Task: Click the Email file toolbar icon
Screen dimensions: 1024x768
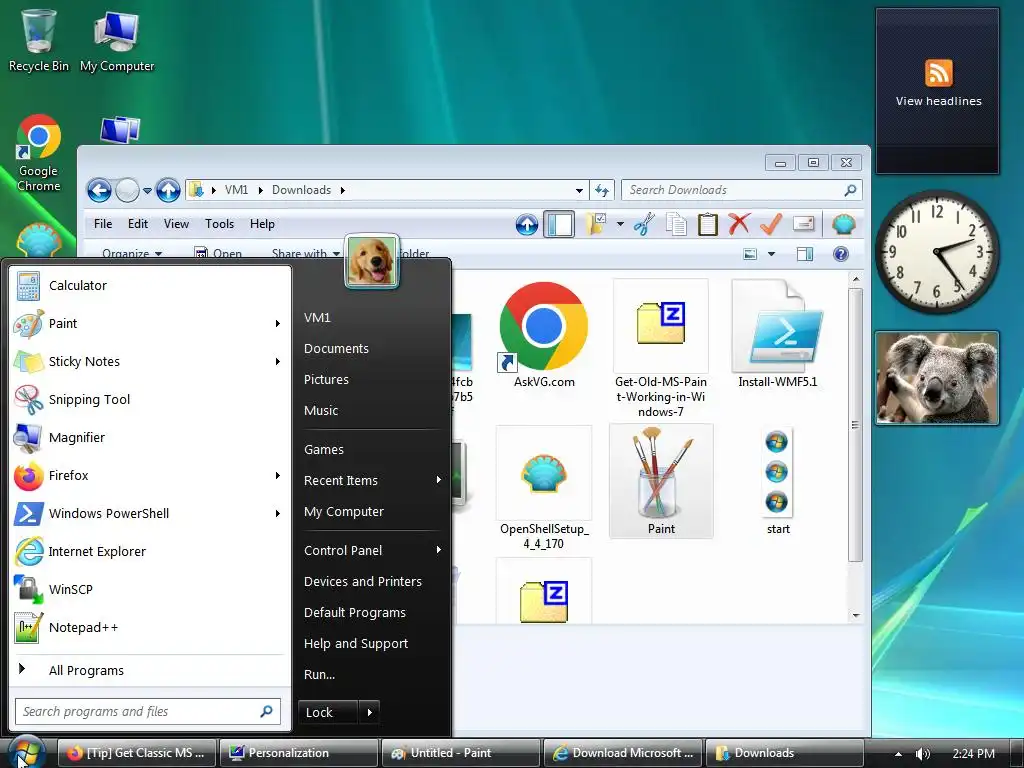Action: (x=803, y=224)
